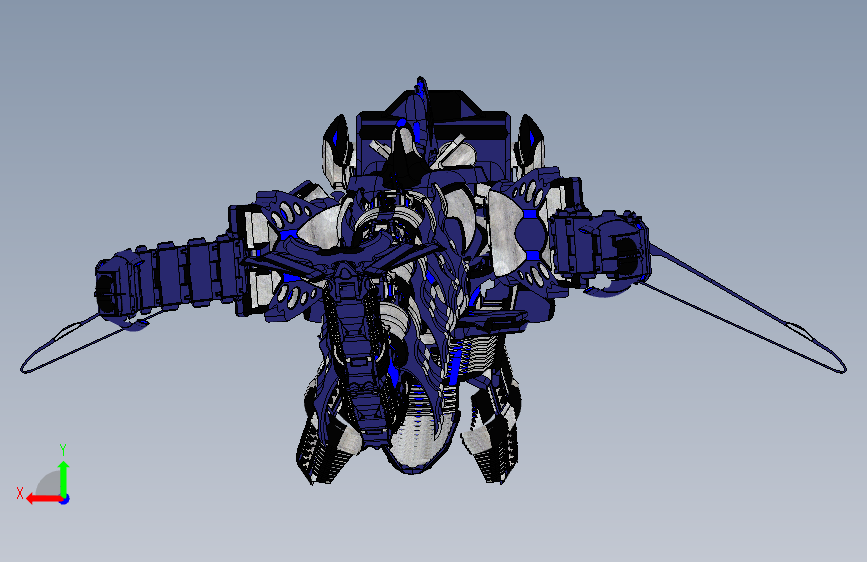
Task: Select the long segmented arm cannon on the left
Action: point(169,277)
